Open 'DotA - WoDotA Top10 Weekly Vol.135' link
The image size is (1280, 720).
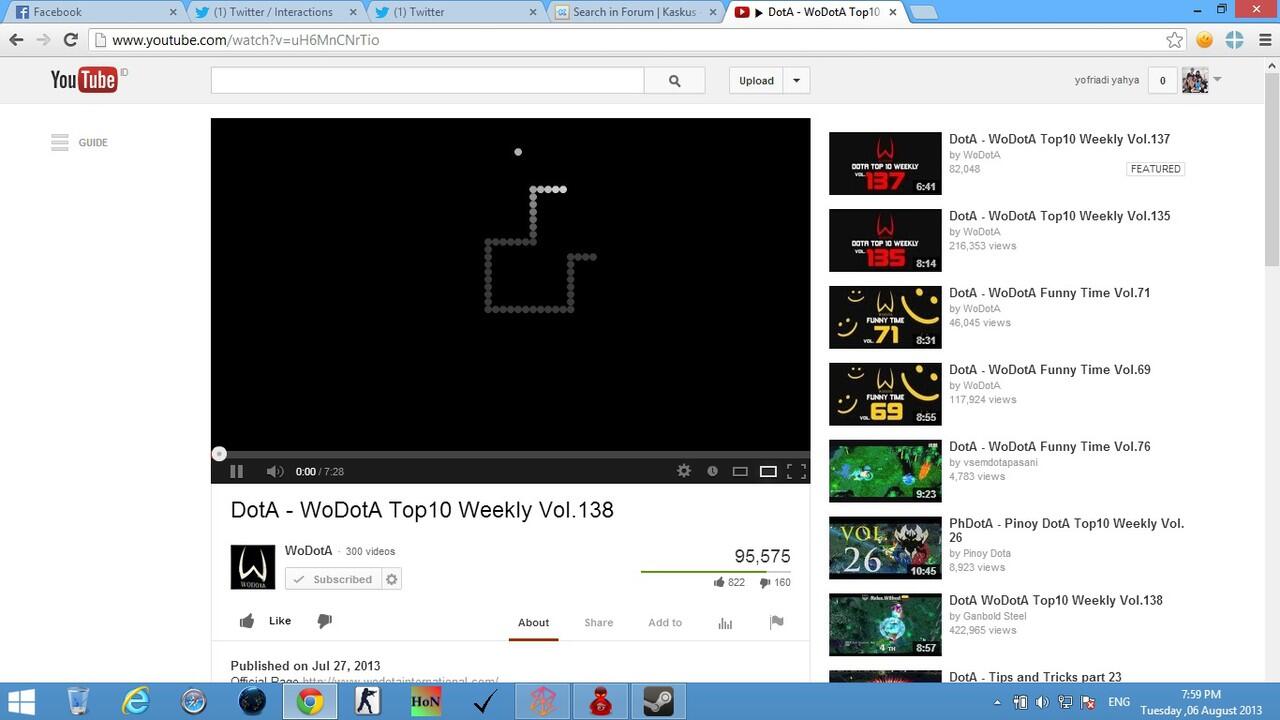(1059, 216)
